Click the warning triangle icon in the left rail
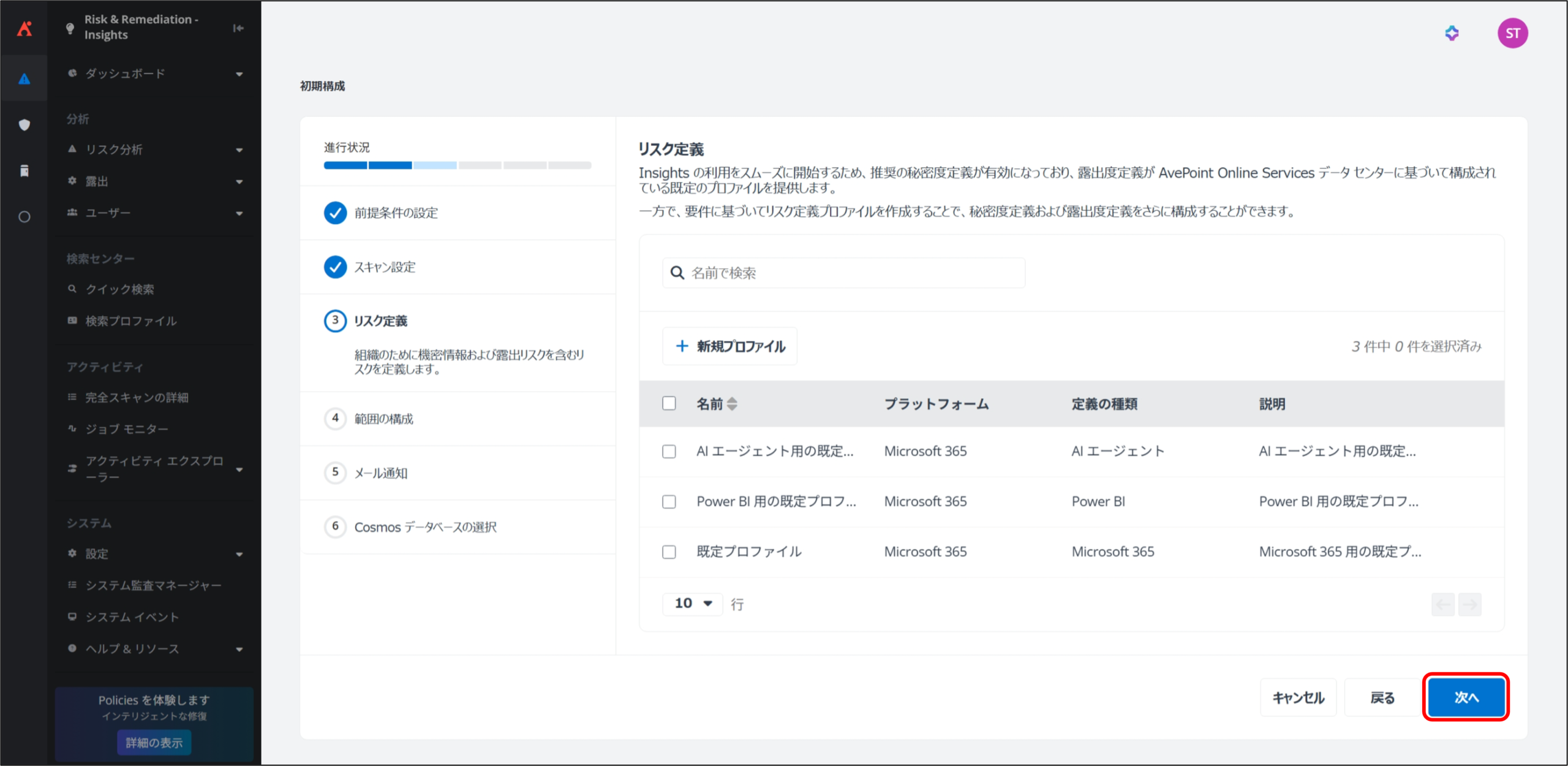The height and width of the screenshot is (766, 1568). [24, 78]
